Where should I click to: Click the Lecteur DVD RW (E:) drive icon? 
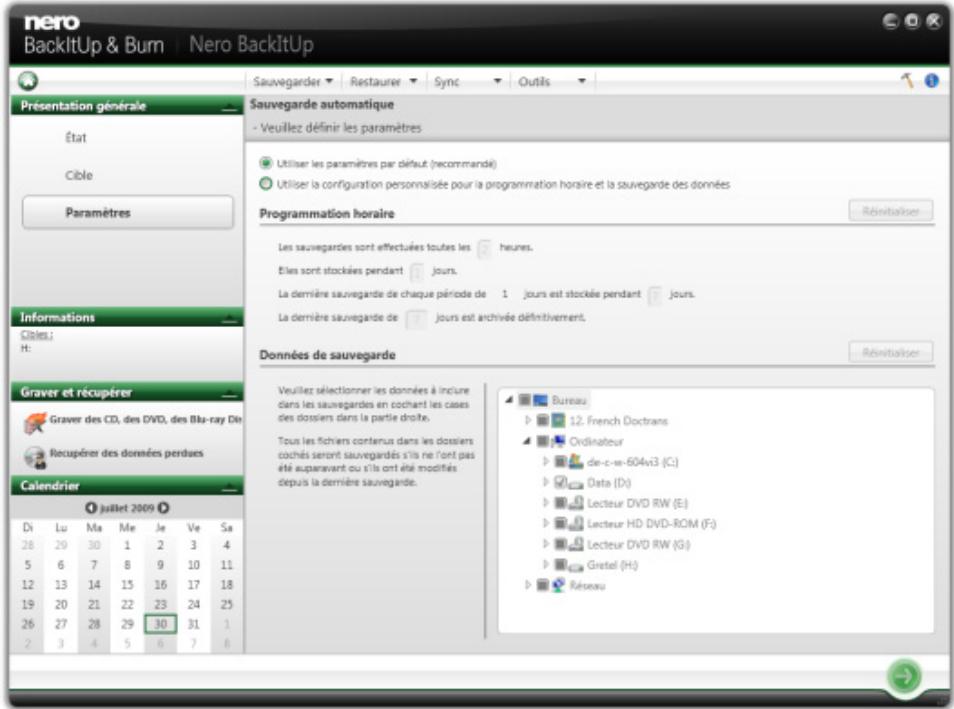(x=576, y=503)
